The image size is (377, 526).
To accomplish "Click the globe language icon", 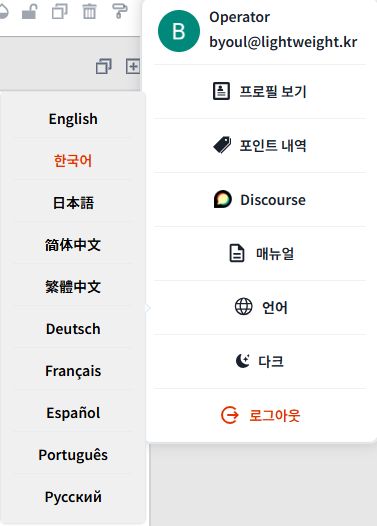I will tap(244, 306).
